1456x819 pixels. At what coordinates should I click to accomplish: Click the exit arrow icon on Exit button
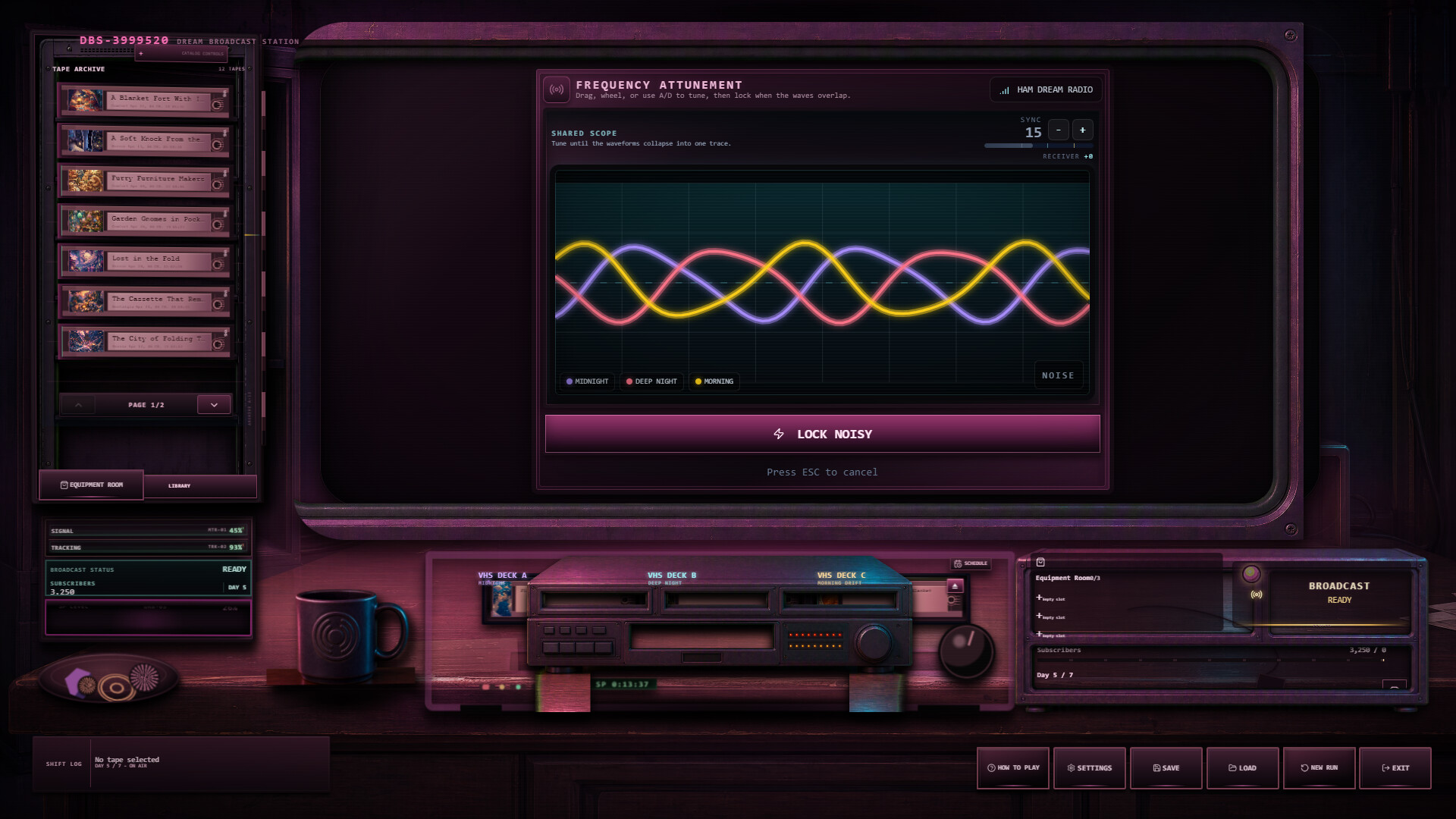click(1386, 768)
